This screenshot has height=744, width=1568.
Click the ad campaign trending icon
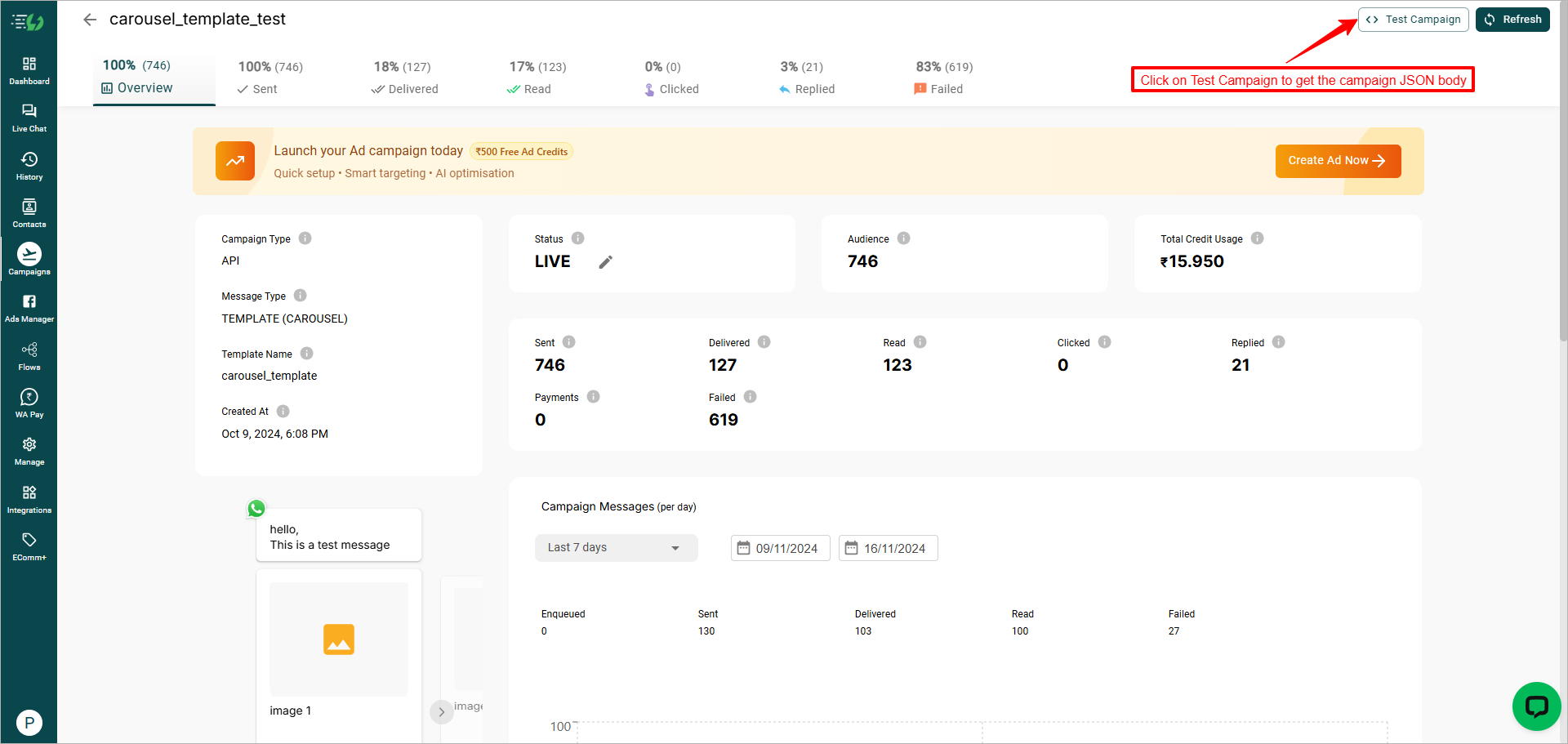(x=235, y=161)
